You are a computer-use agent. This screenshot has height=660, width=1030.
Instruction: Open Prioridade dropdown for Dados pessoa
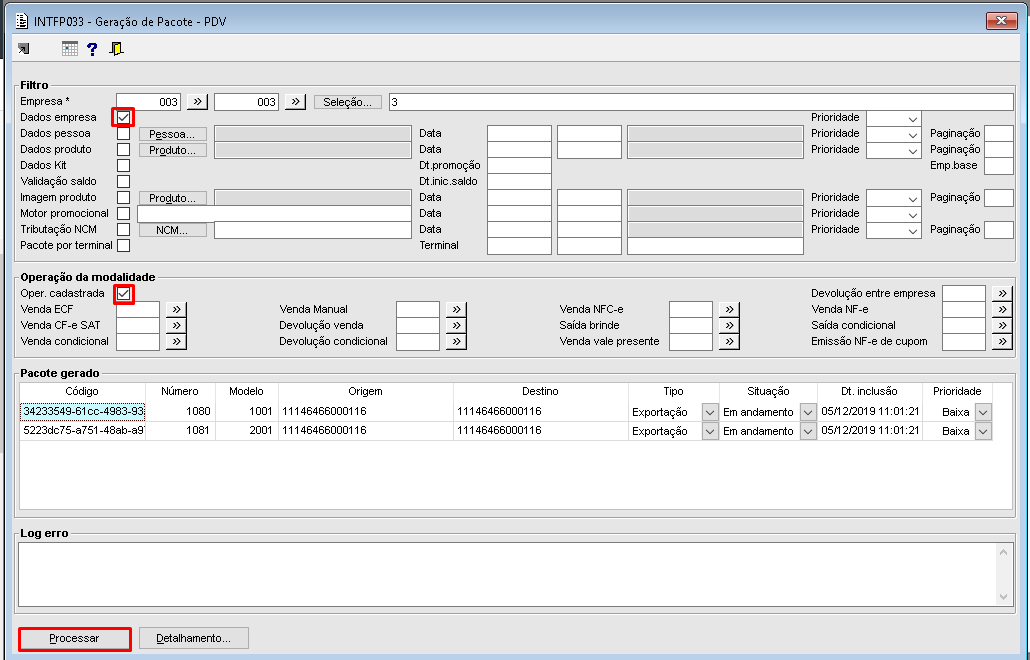pos(912,135)
